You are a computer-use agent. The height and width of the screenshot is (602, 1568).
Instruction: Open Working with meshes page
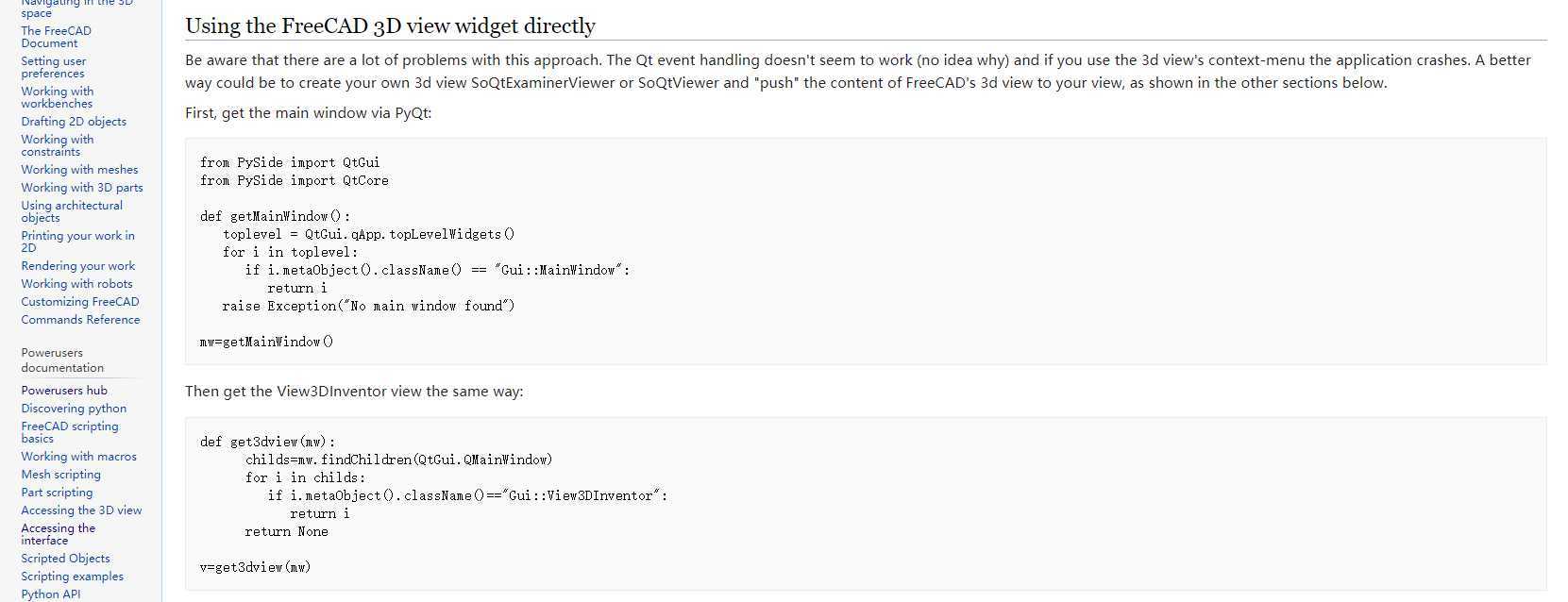pos(79,170)
